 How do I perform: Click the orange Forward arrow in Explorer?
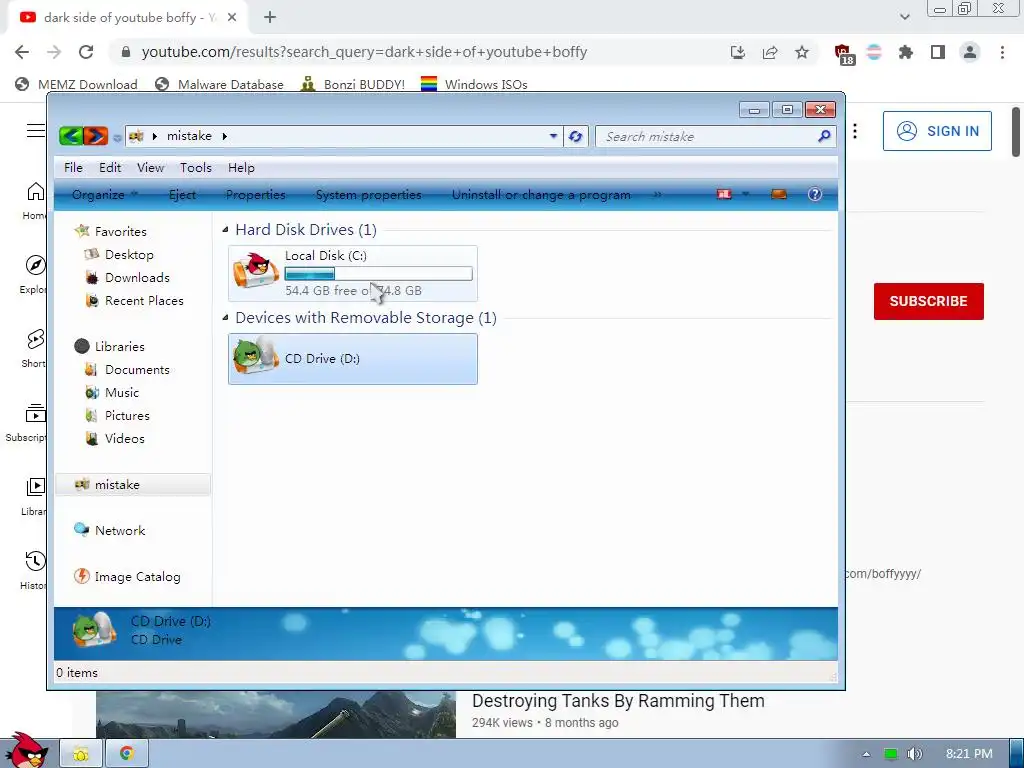(95, 136)
